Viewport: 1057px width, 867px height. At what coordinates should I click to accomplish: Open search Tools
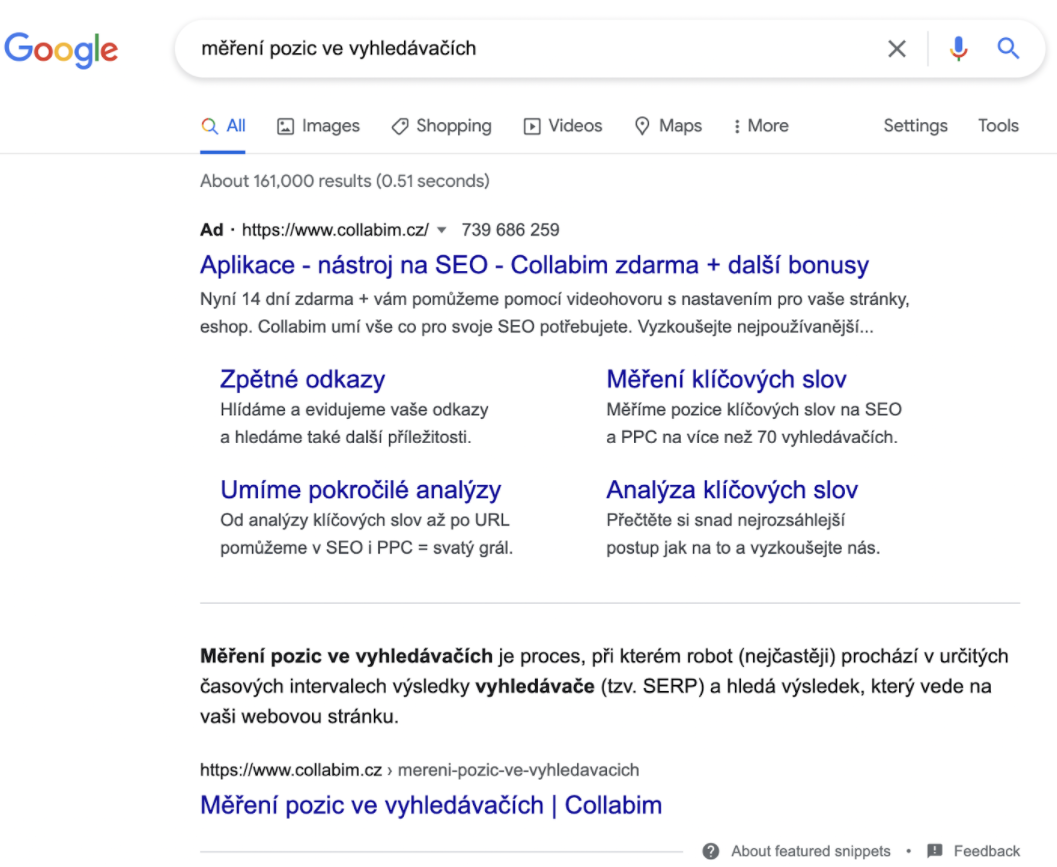998,126
